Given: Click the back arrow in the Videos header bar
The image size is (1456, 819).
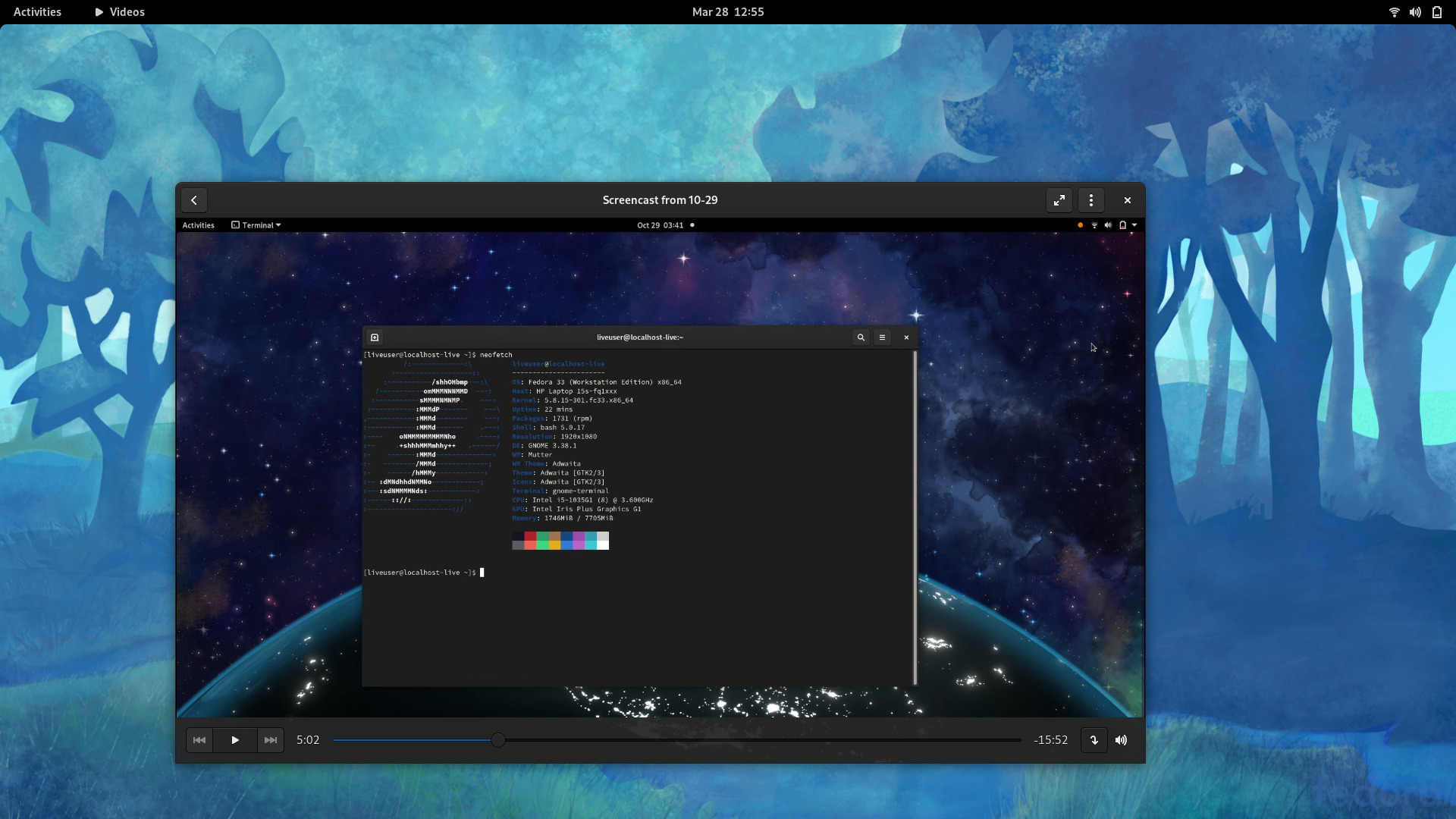Looking at the screenshot, I should [193, 199].
